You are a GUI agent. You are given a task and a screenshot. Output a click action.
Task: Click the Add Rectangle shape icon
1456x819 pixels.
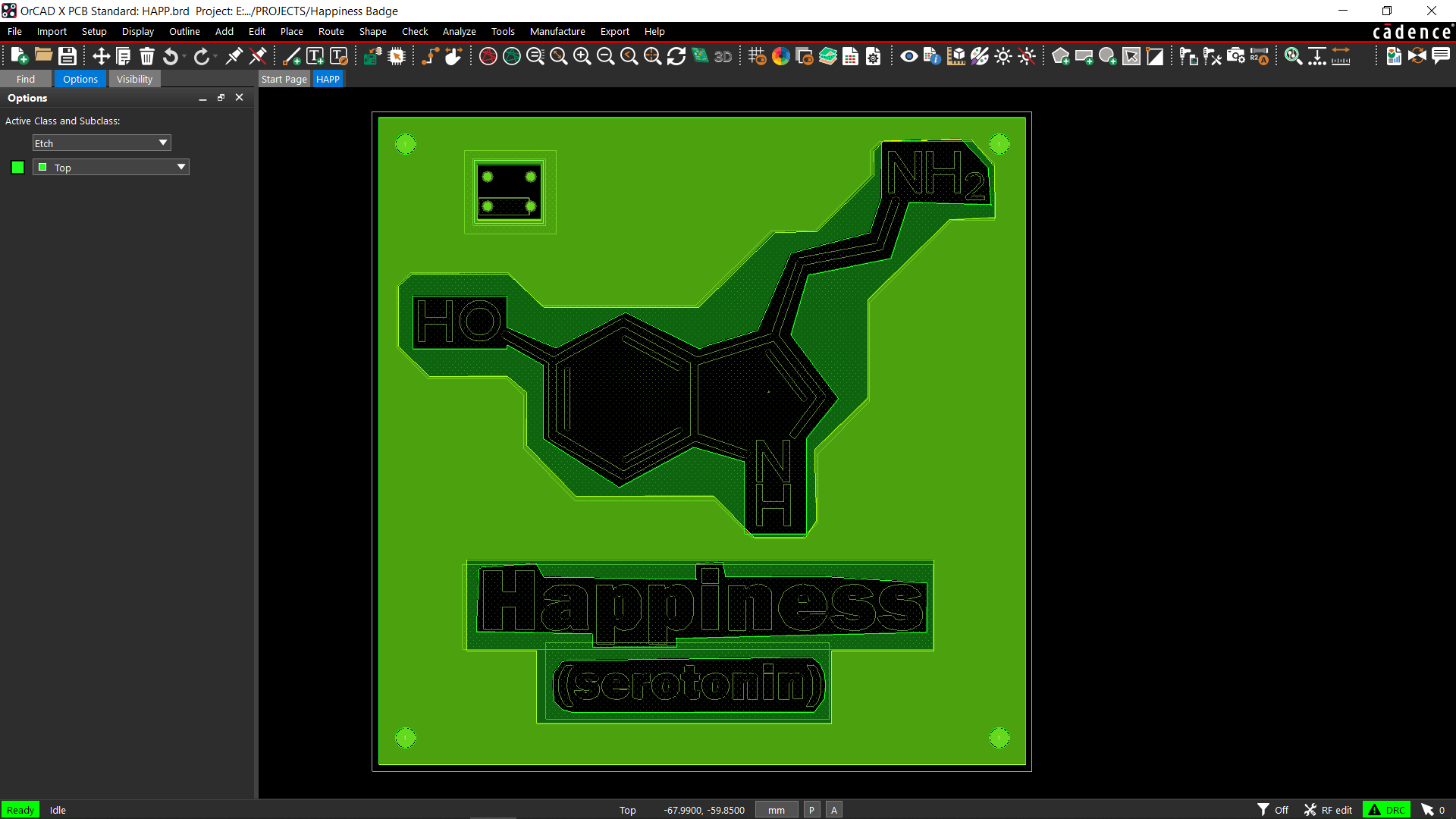[x=1084, y=56]
